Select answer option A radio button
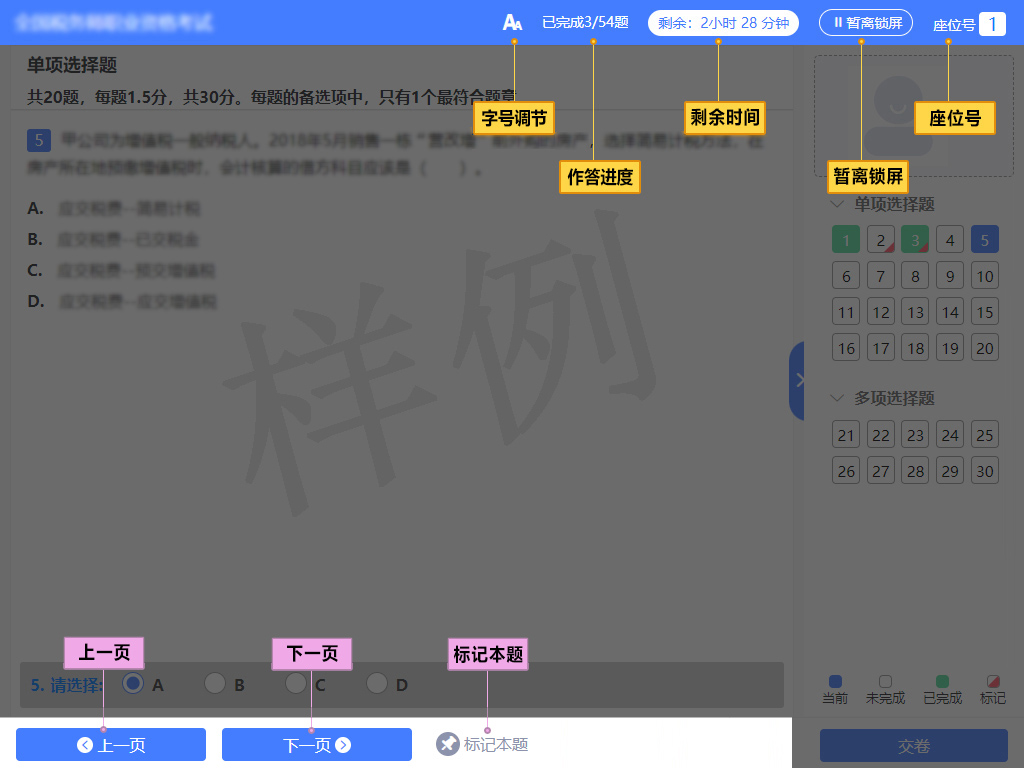 point(132,684)
